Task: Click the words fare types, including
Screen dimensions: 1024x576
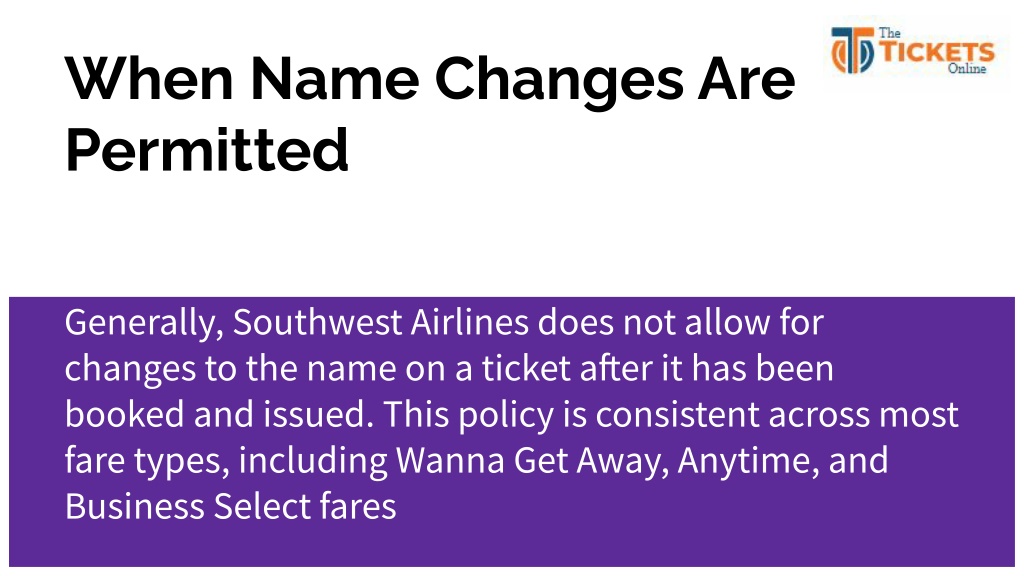Action: 226,461
